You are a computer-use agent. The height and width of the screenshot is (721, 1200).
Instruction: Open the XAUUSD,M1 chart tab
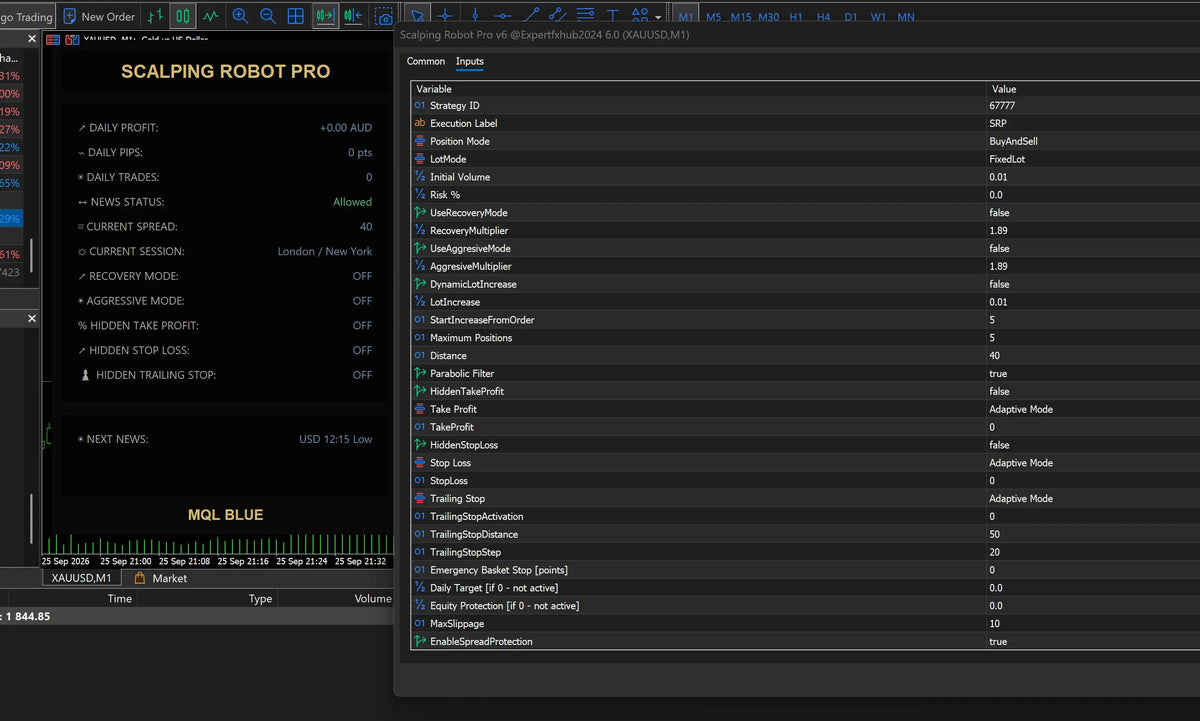82,578
